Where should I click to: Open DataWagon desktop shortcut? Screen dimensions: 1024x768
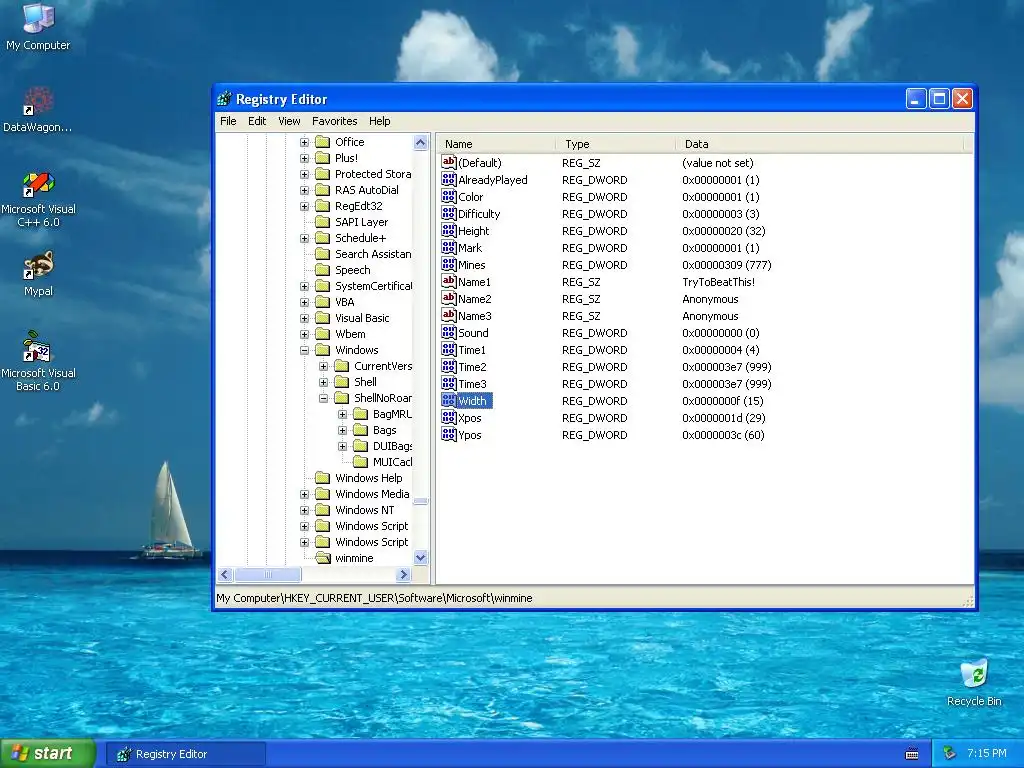click(38, 110)
